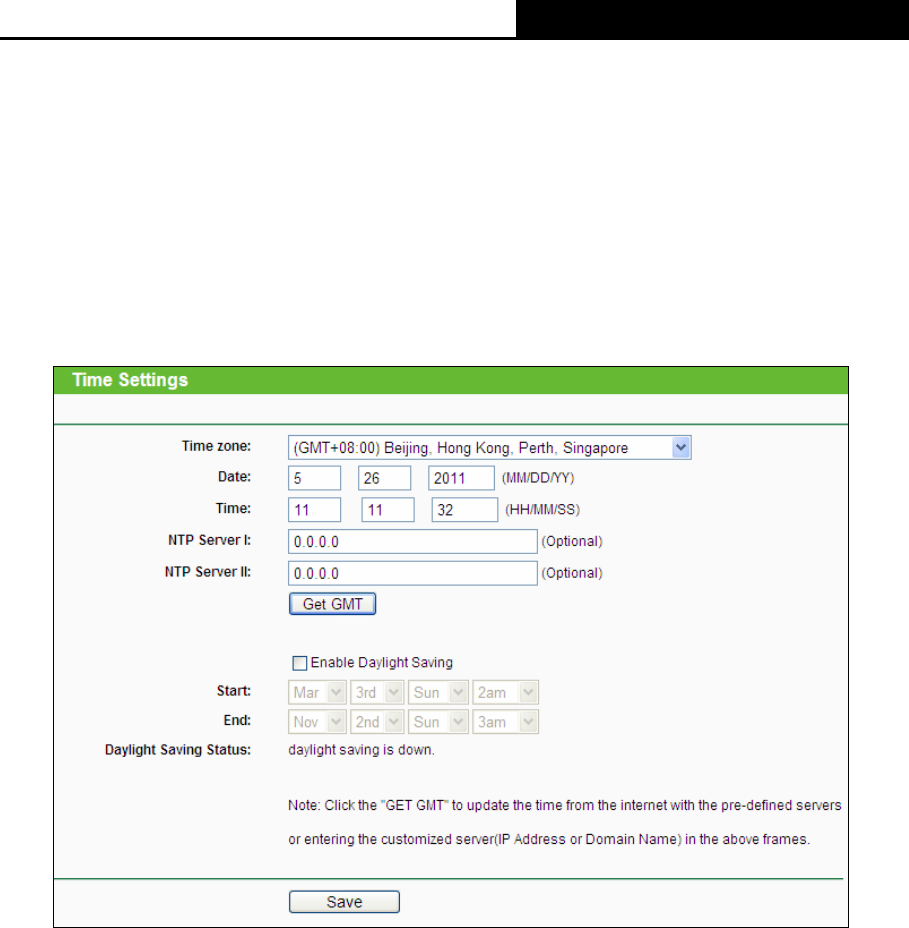Screen dimensions: 909x928
Task: Open the End day dropdown in the End row
Action: click(x=439, y=722)
